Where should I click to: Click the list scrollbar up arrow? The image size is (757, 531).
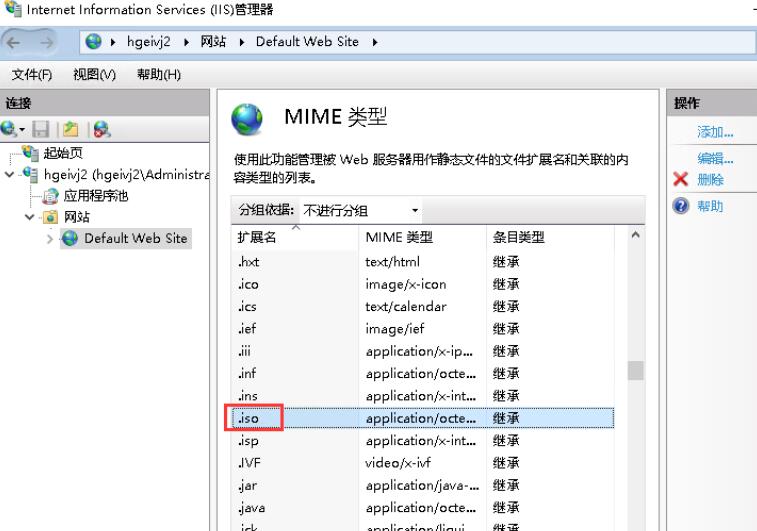[635, 235]
